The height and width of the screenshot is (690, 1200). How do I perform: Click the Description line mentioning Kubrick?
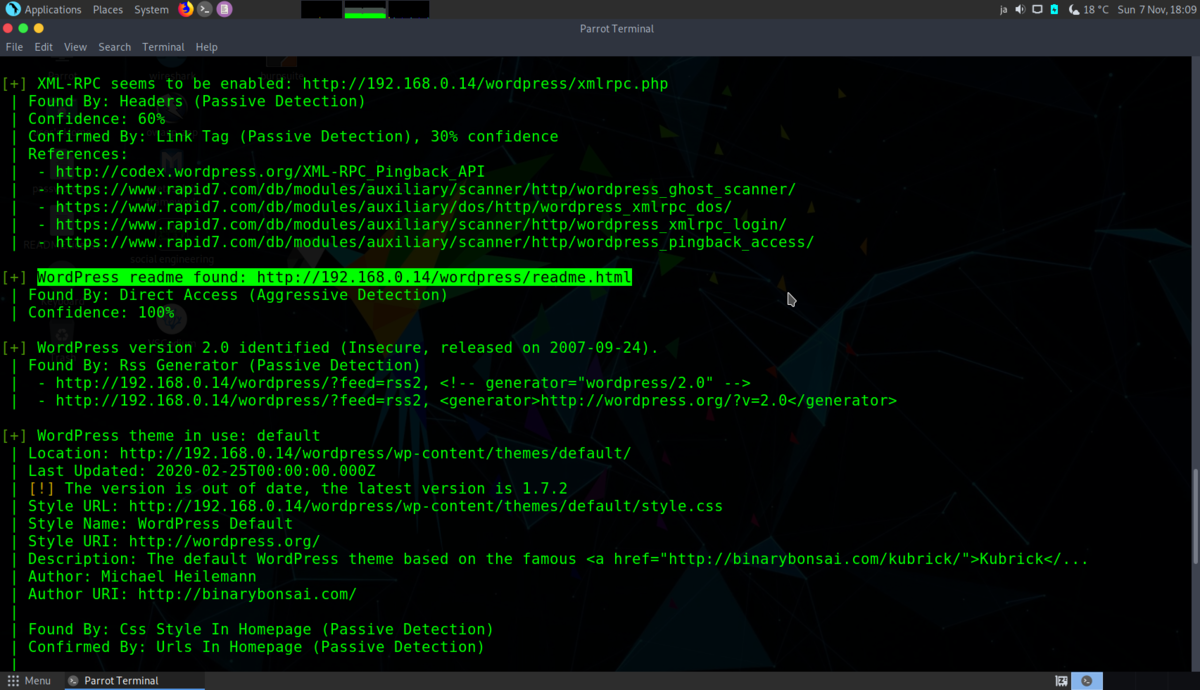pyautogui.click(x=557, y=559)
